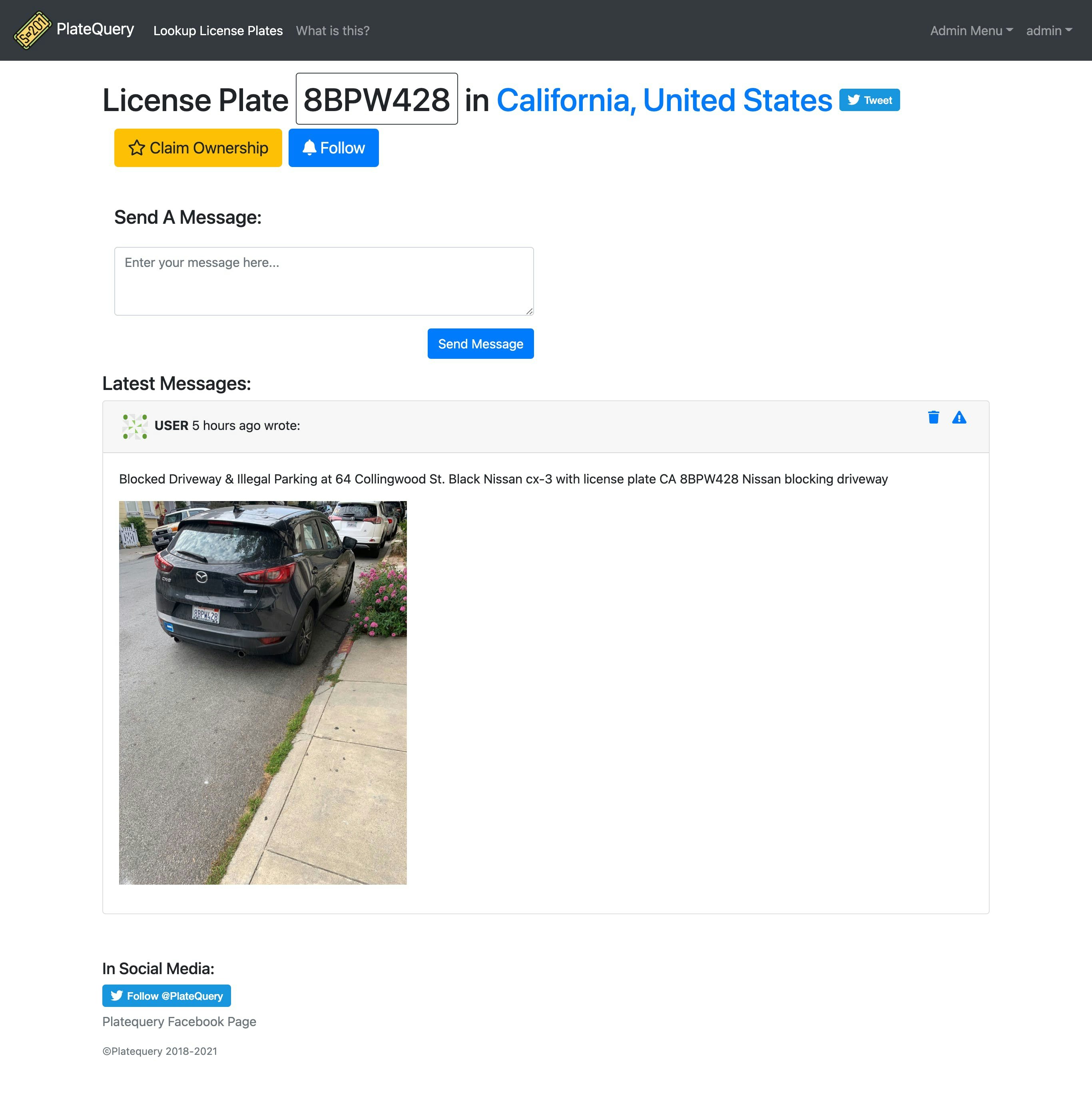Click the Send Message button
The width and height of the screenshot is (1092, 1110).
pyautogui.click(x=480, y=344)
